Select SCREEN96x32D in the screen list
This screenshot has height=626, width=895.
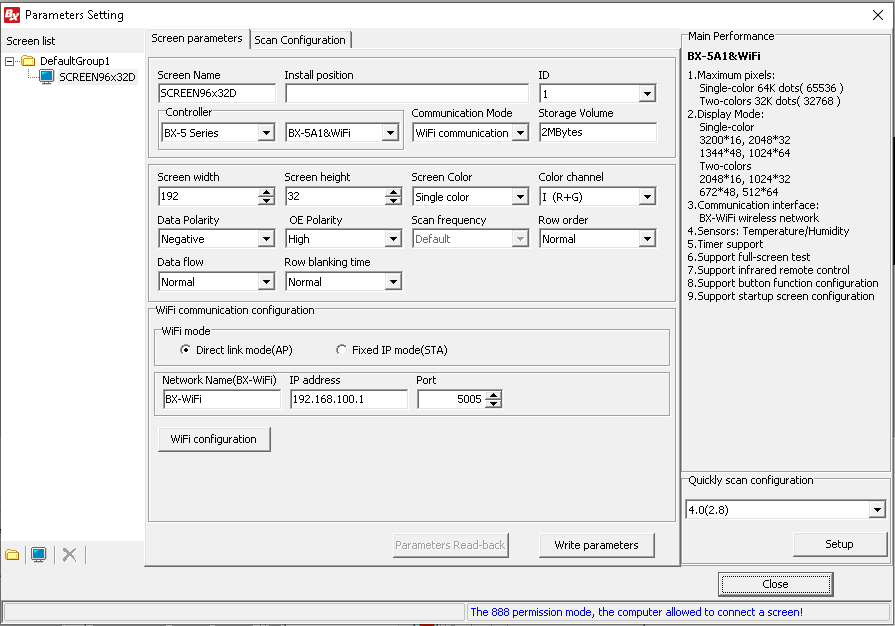[97, 77]
